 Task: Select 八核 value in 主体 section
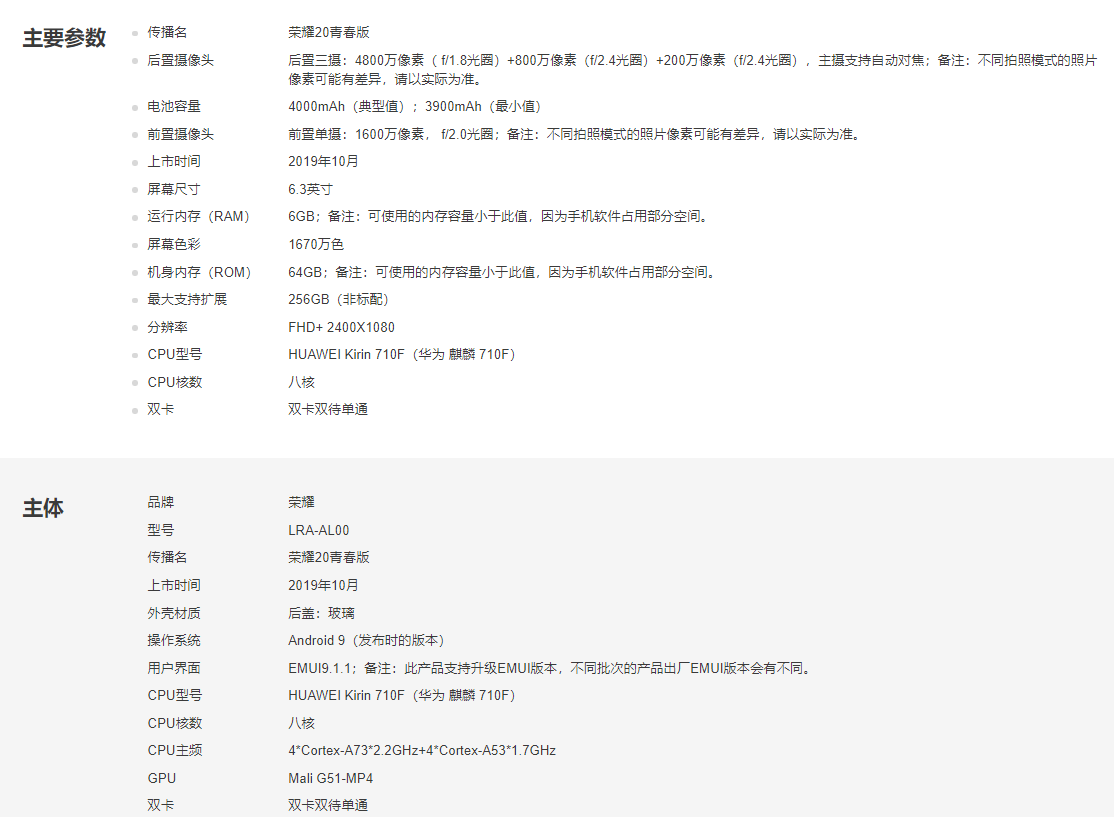point(301,723)
